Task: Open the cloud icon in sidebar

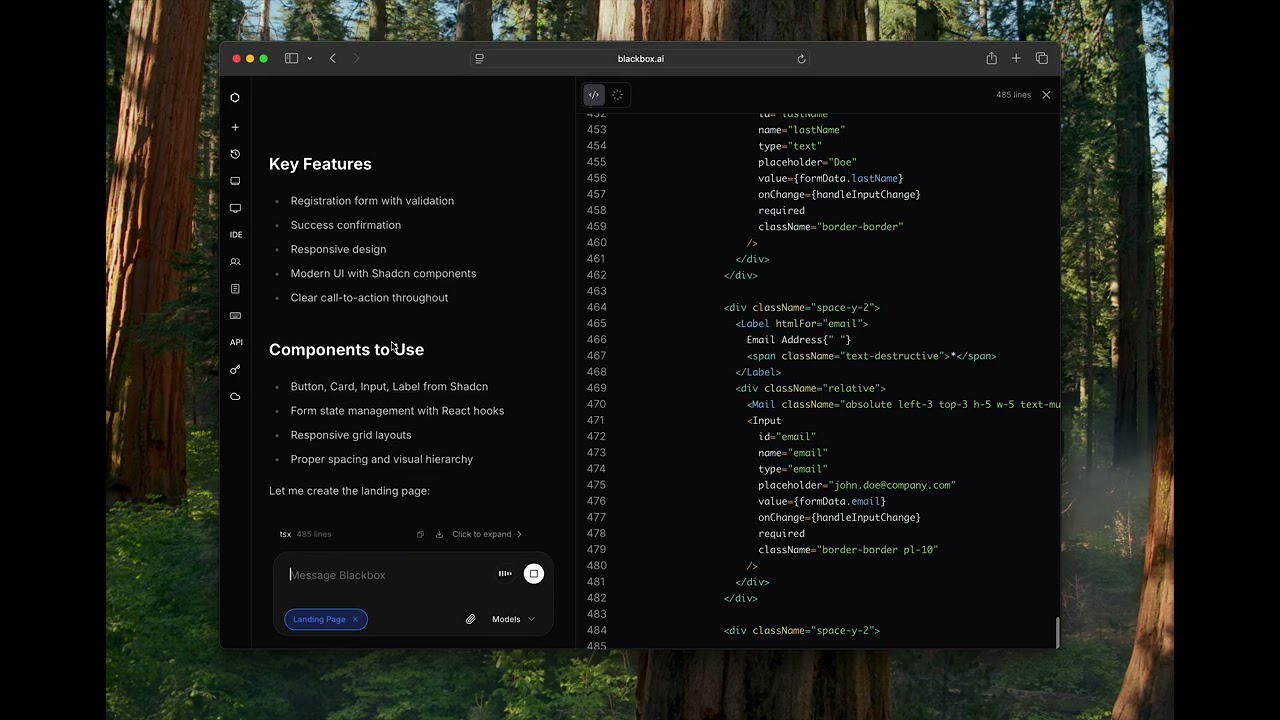Action: point(235,397)
